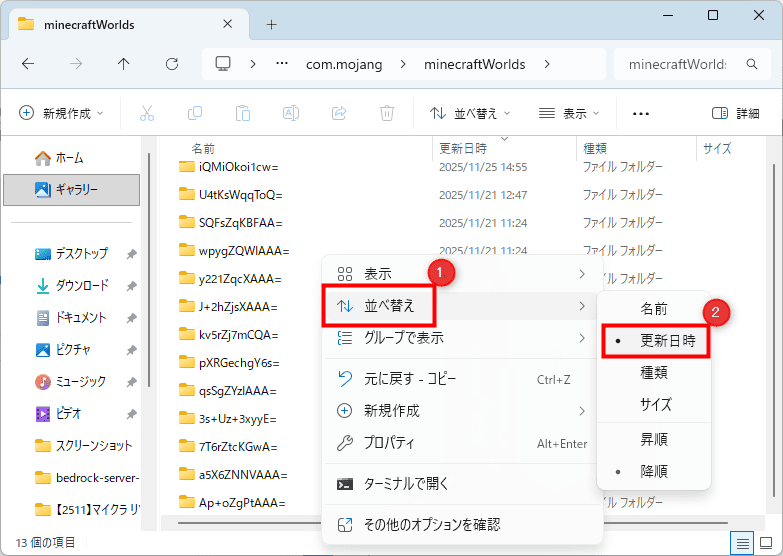This screenshot has width=783, height=556.
Task: Close the minecraftWorlds tab
Action: (228, 24)
